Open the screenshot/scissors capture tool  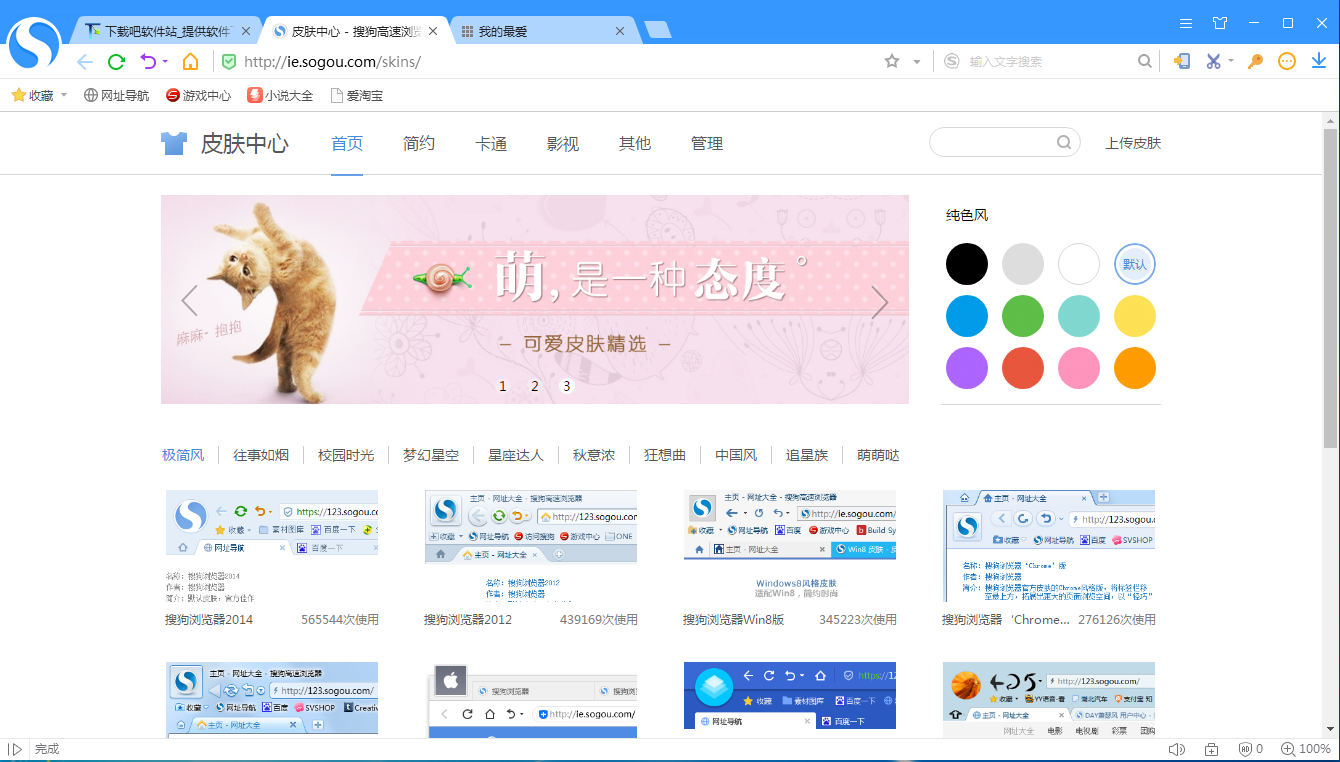pyautogui.click(x=1213, y=61)
